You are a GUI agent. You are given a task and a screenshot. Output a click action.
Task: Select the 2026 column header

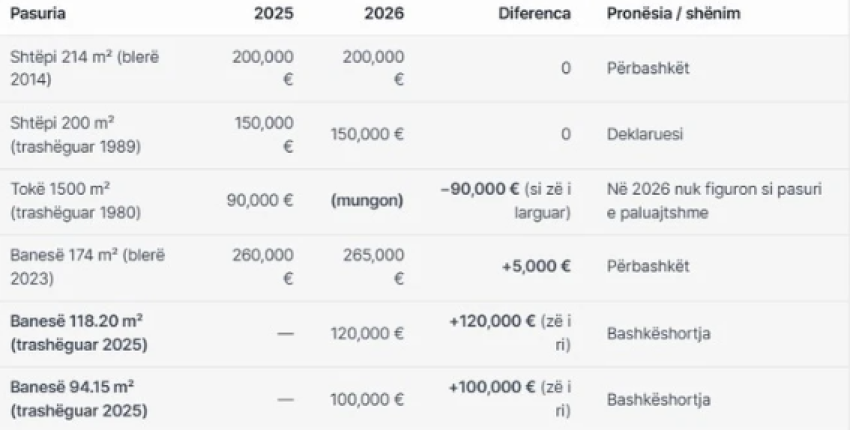pyautogui.click(x=384, y=16)
